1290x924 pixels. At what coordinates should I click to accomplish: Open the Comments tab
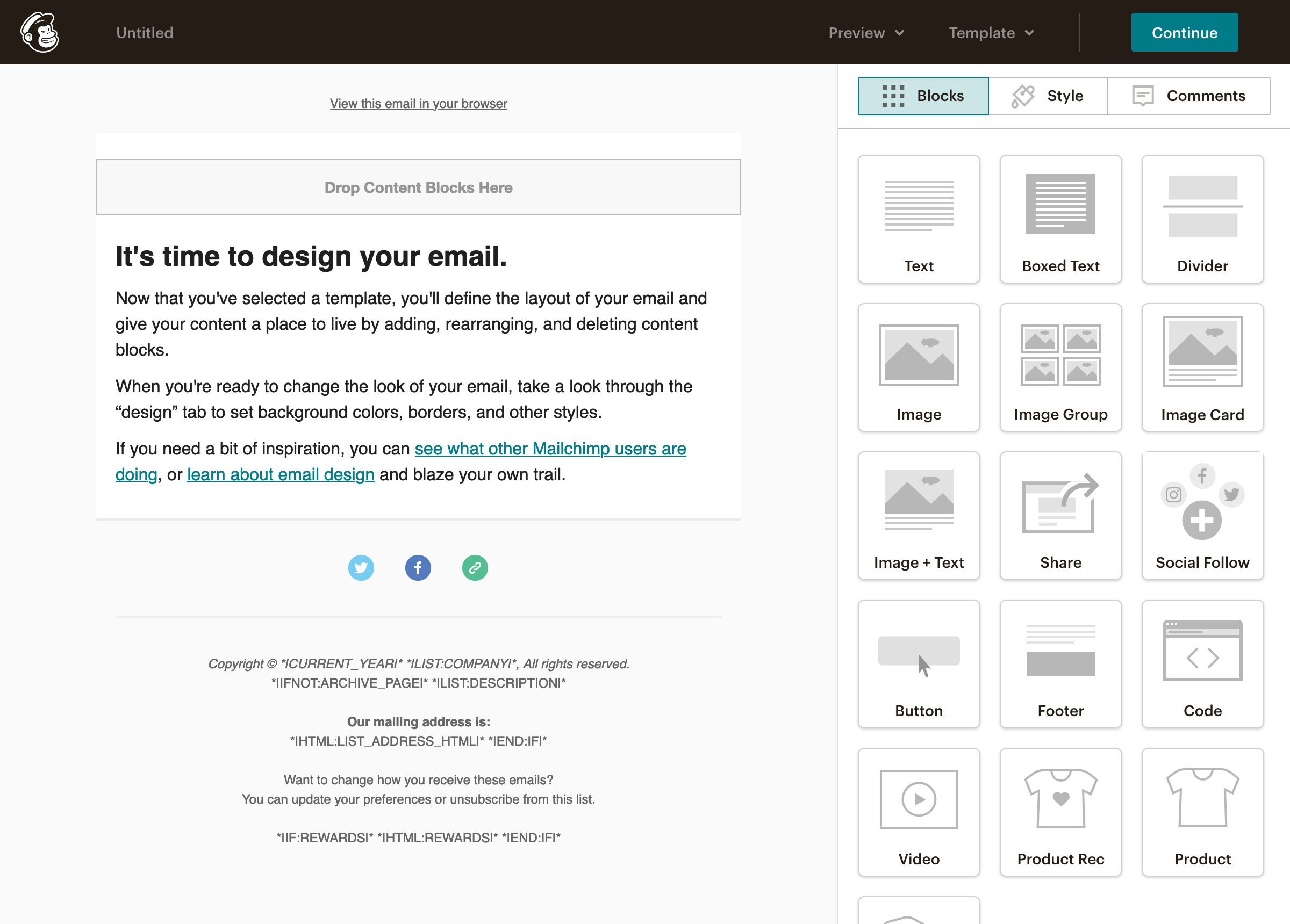[x=1189, y=96]
